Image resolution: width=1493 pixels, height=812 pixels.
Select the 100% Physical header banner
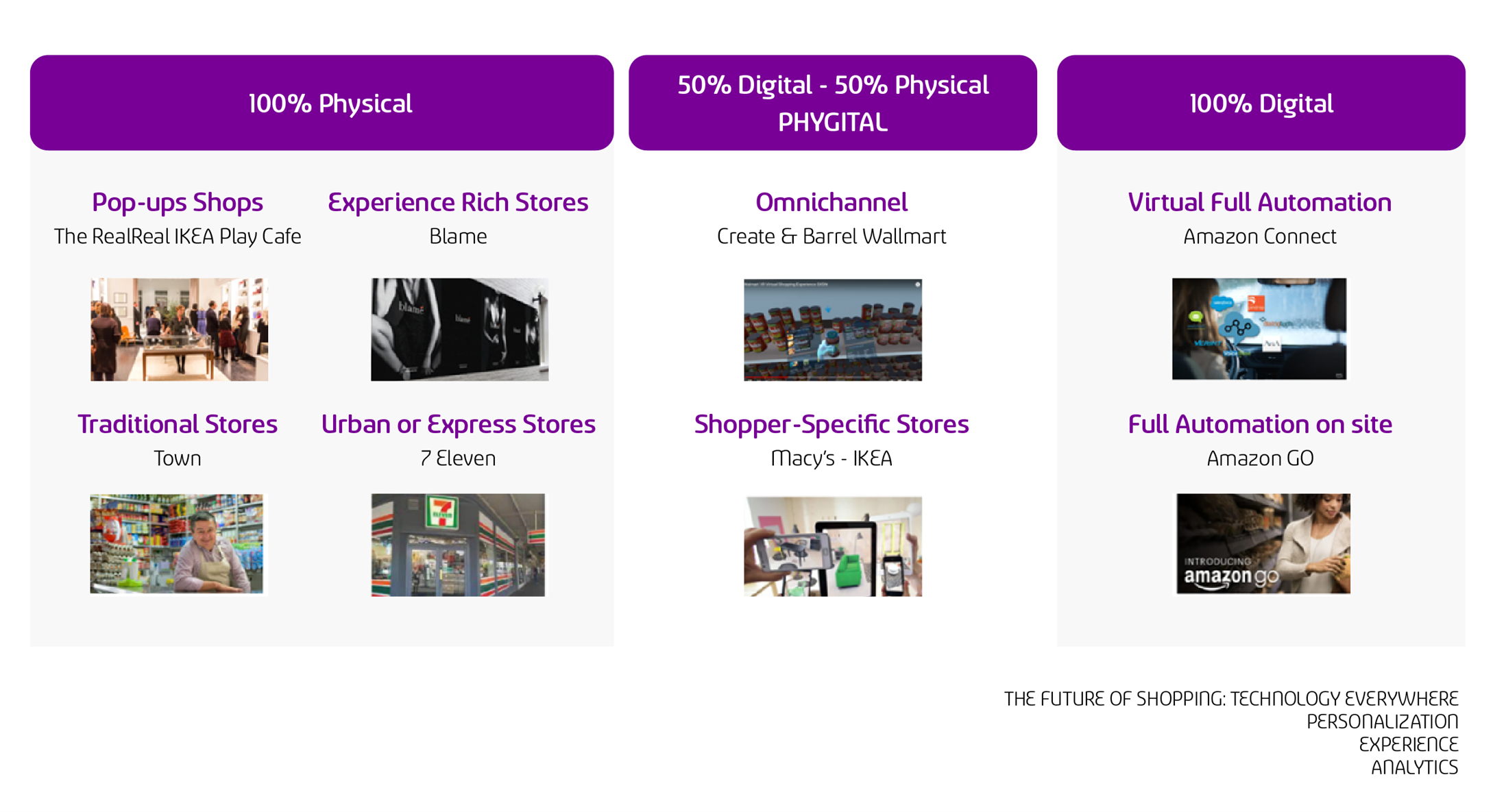click(x=321, y=103)
